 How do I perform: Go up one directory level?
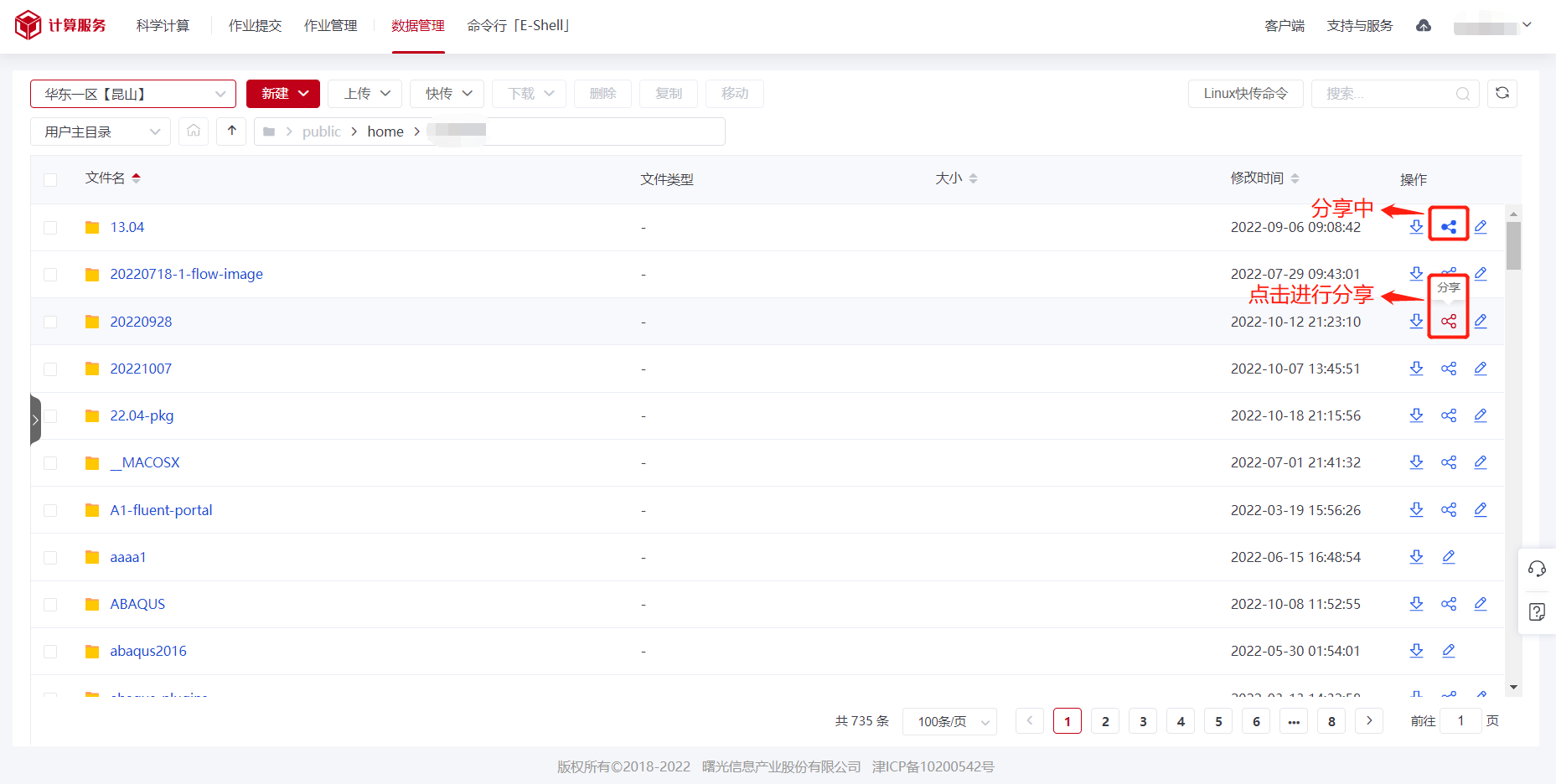(232, 132)
